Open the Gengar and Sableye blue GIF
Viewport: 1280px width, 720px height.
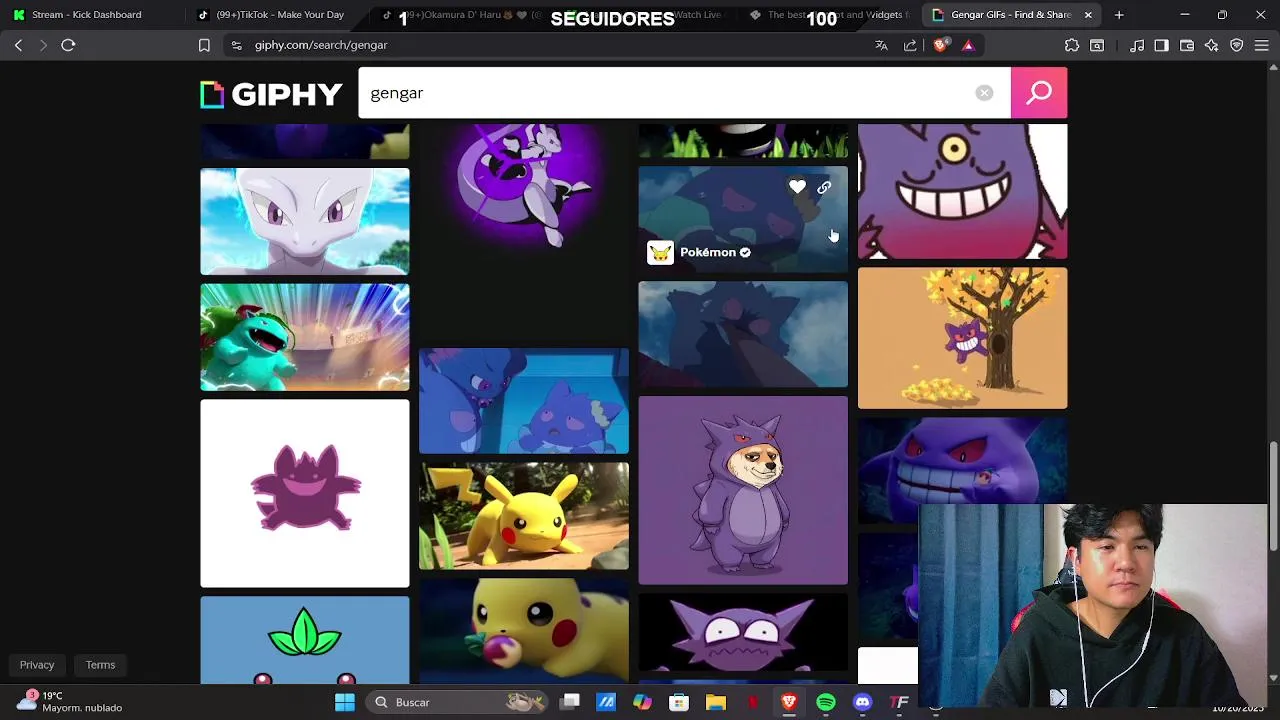point(524,402)
